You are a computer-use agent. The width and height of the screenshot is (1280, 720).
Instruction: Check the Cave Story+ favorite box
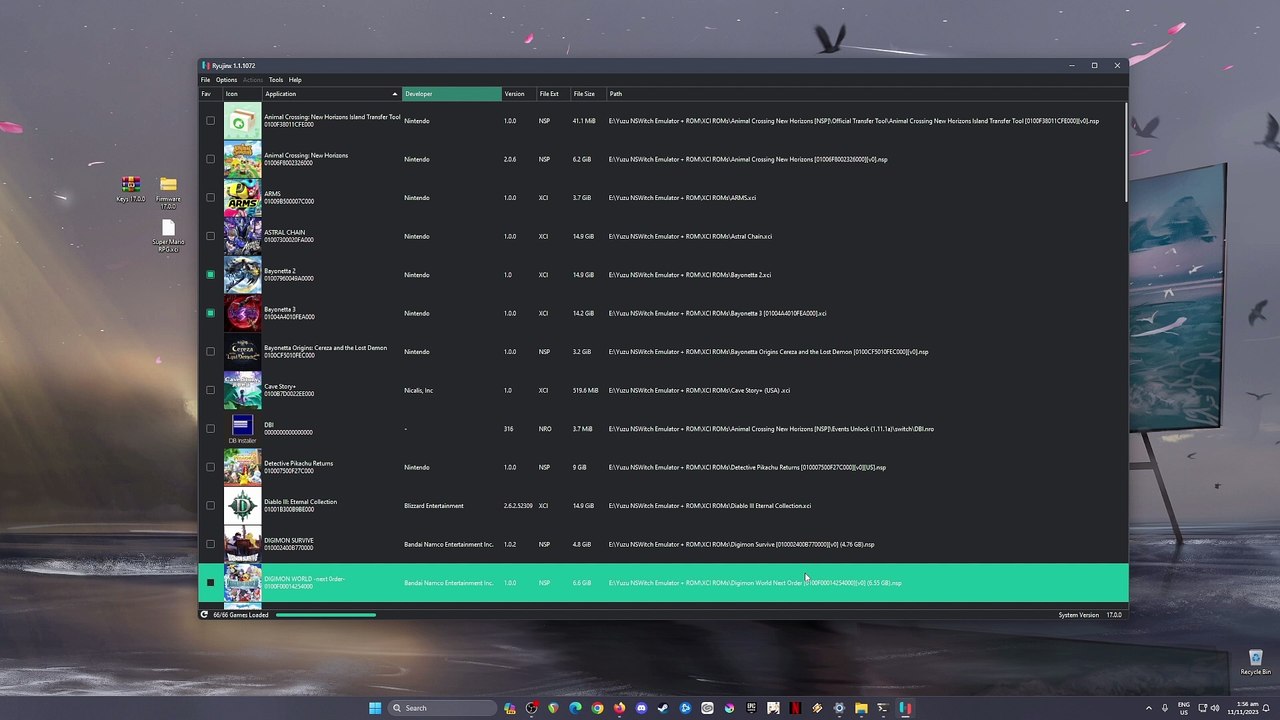(x=210, y=390)
